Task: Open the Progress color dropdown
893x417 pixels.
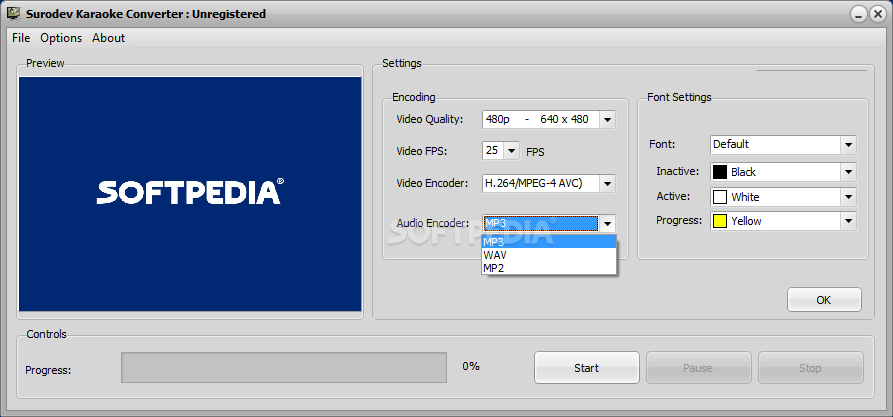Action: pyautogui.click(x=849, y=221)
